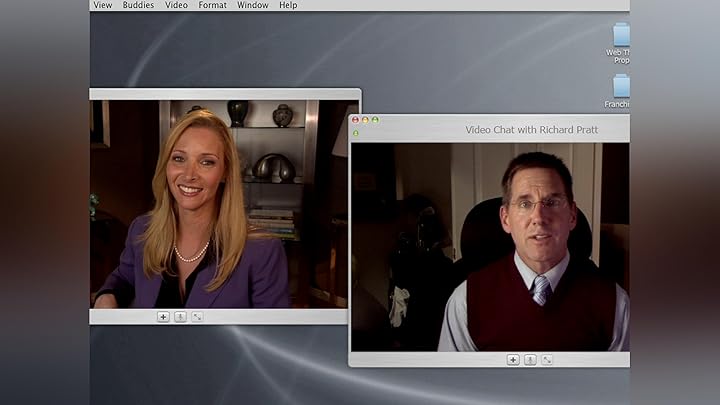
Task: Close the Video Chat with Richard Pratt window
Action: [x=355, y=120]
